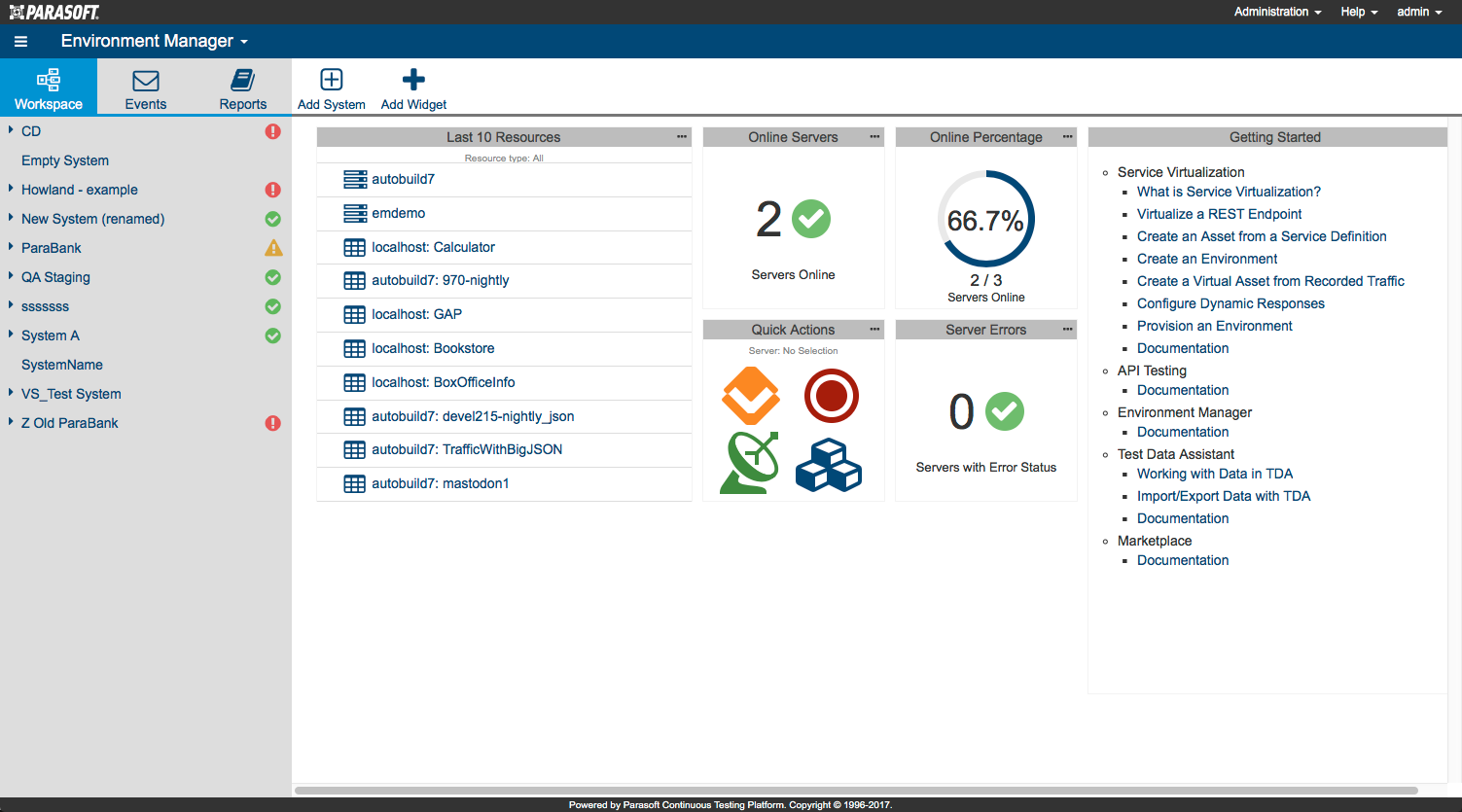This screenshot has height=812, width=1462.
Task: Click the Server Errors green check icon
Action: pyautogui.click(x=1005, y=411)
